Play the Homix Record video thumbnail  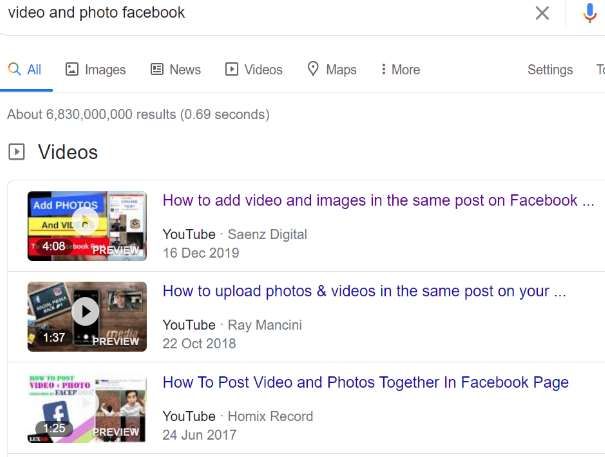point(87,408)
